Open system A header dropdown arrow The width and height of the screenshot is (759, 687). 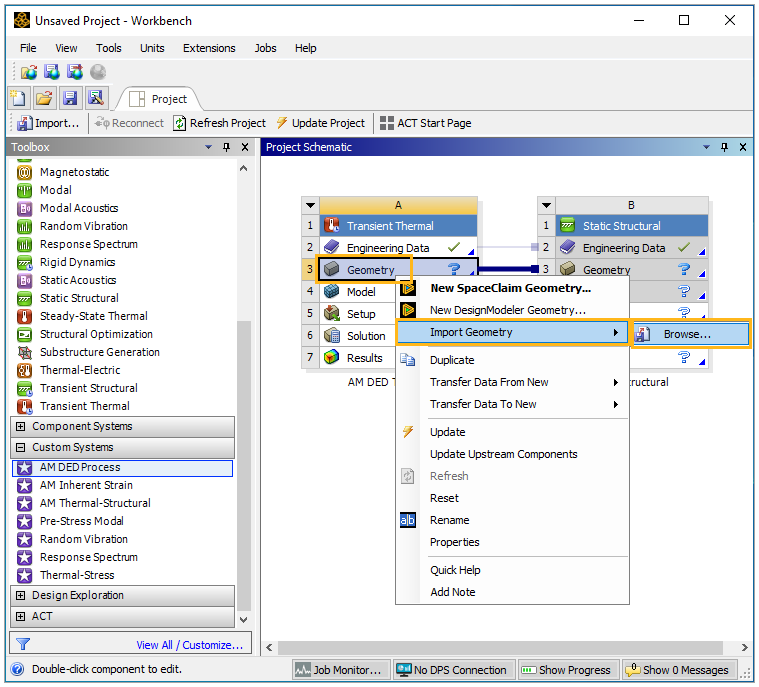point(310,205)
